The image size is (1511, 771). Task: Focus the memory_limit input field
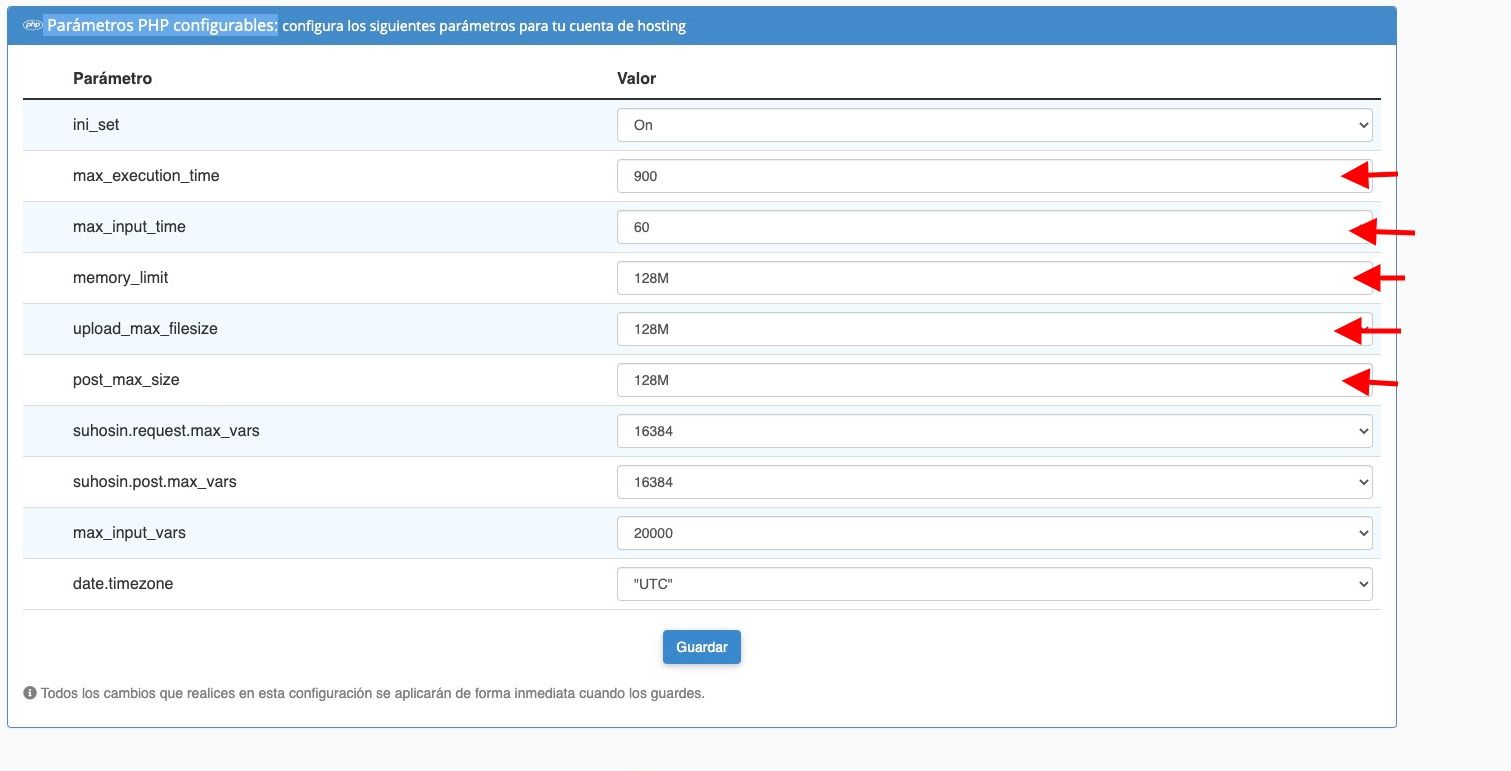click(x=994, y=278)
